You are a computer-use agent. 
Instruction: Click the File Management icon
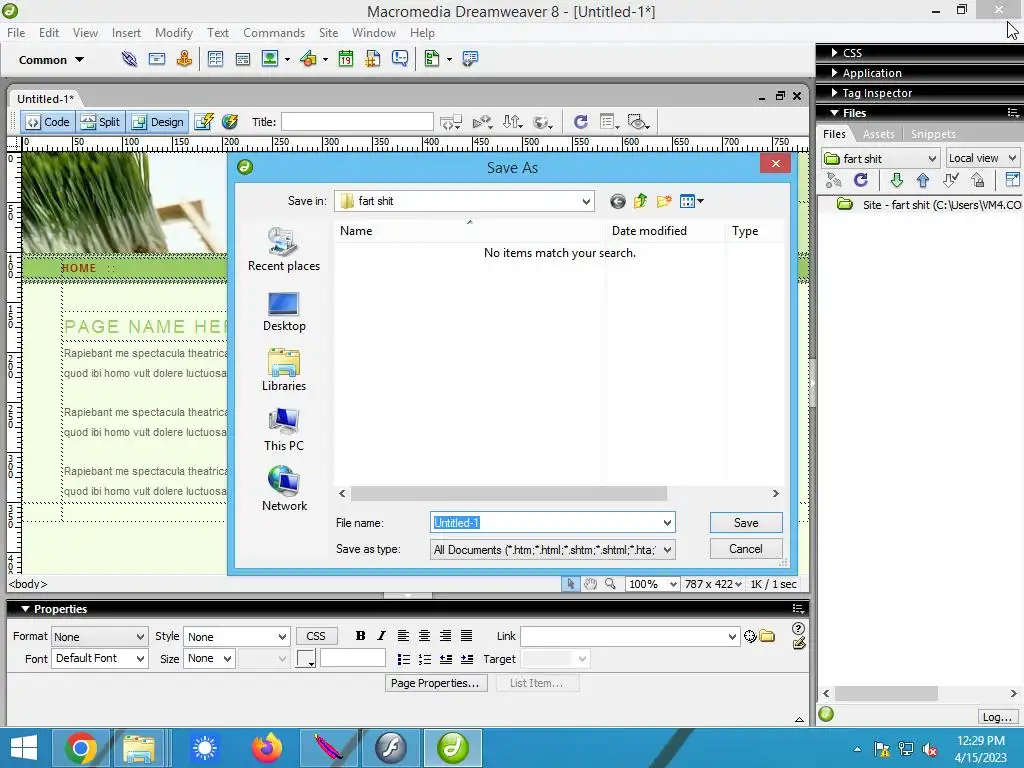[511, 121]
